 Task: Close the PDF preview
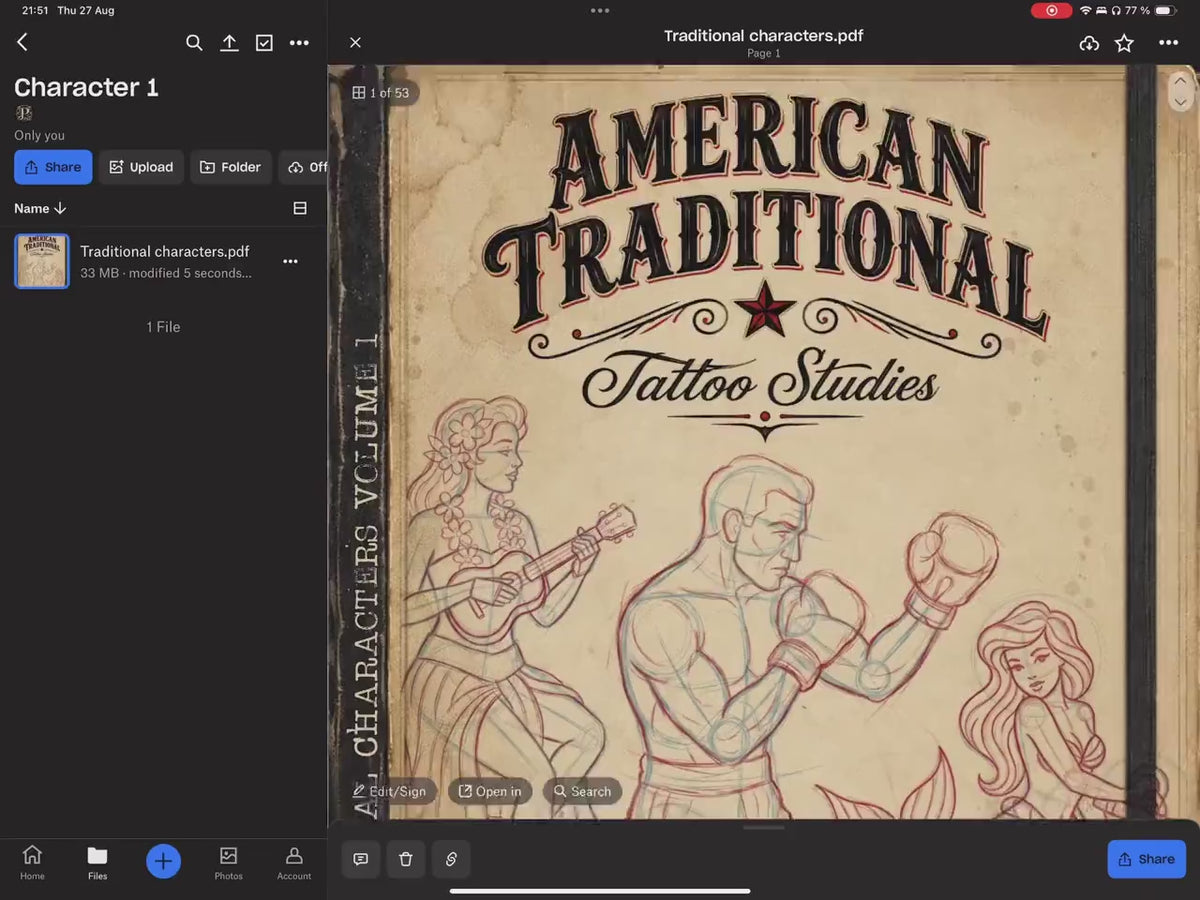pyautogui.click(x=355, y=42)
